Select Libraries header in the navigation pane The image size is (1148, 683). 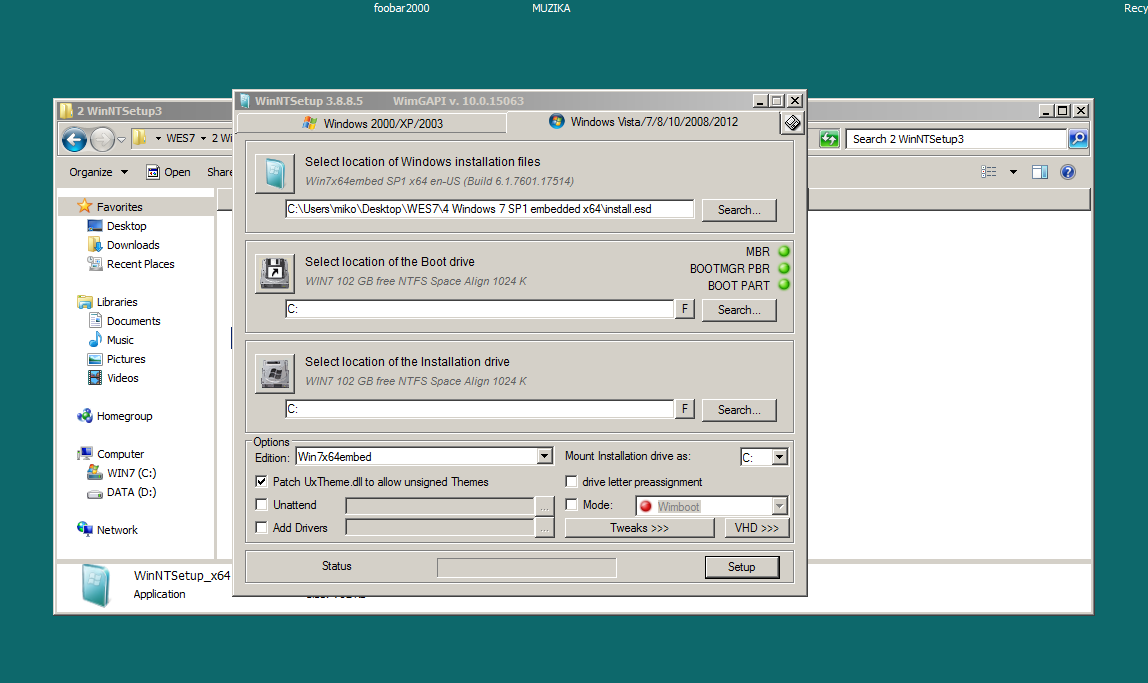(108, 302)
